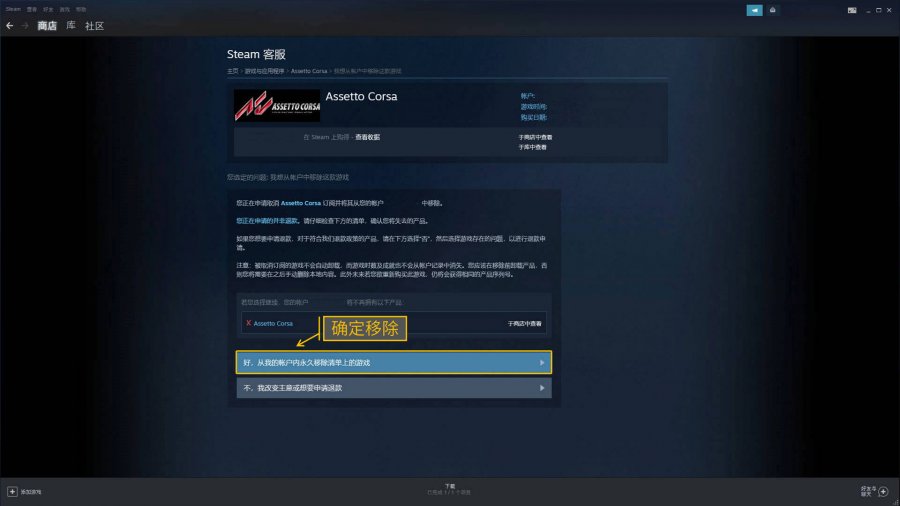The image size is (900, 506).
Task: Click 添加游戏 label at bottom left
Action: click(x=31, y=492)
